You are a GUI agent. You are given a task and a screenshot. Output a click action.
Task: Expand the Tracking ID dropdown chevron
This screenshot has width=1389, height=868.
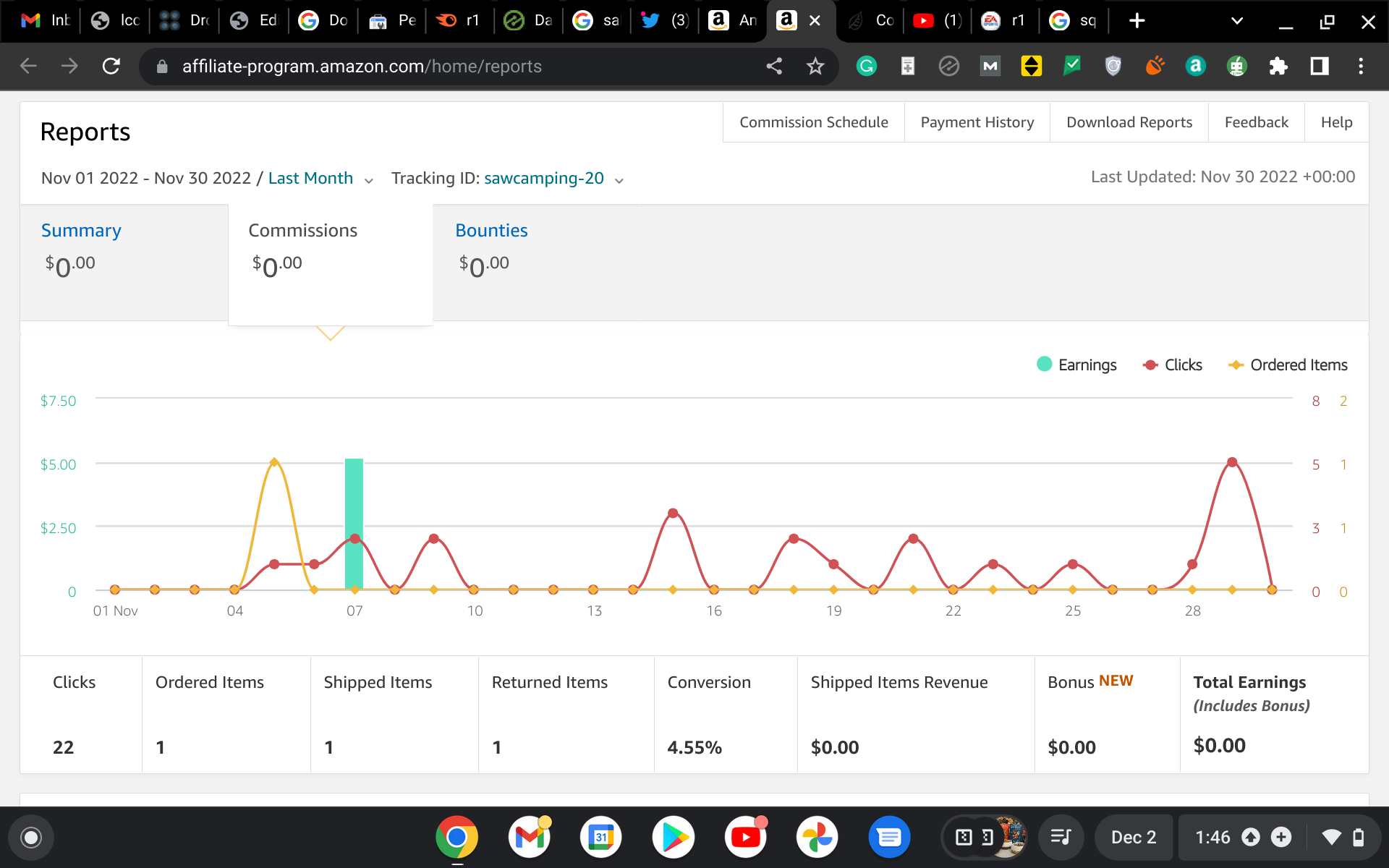tap(619, 180)
